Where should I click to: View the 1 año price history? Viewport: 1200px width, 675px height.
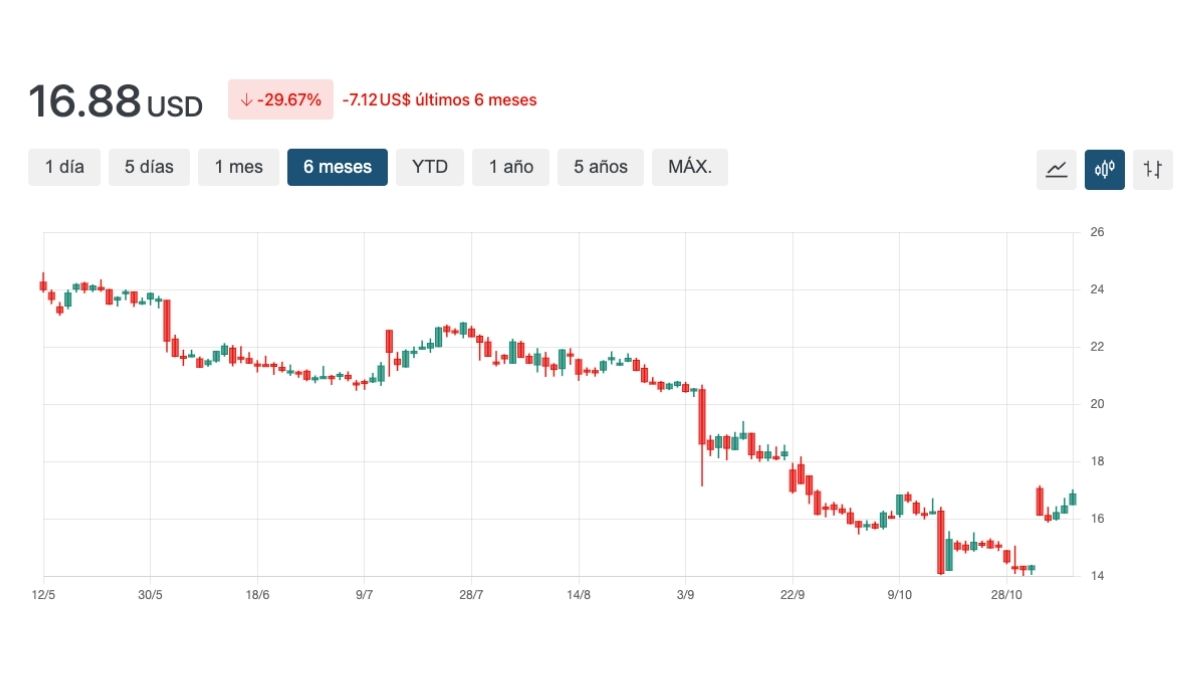pyautogui.click(x=511, y=167)
